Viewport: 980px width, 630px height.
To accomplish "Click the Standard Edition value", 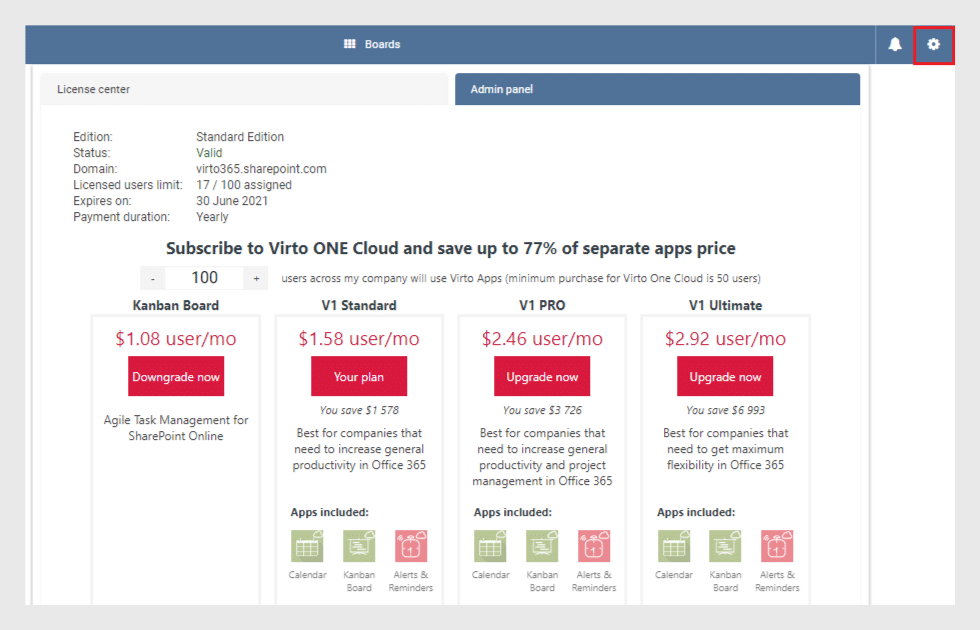I will tap(240, 137).
